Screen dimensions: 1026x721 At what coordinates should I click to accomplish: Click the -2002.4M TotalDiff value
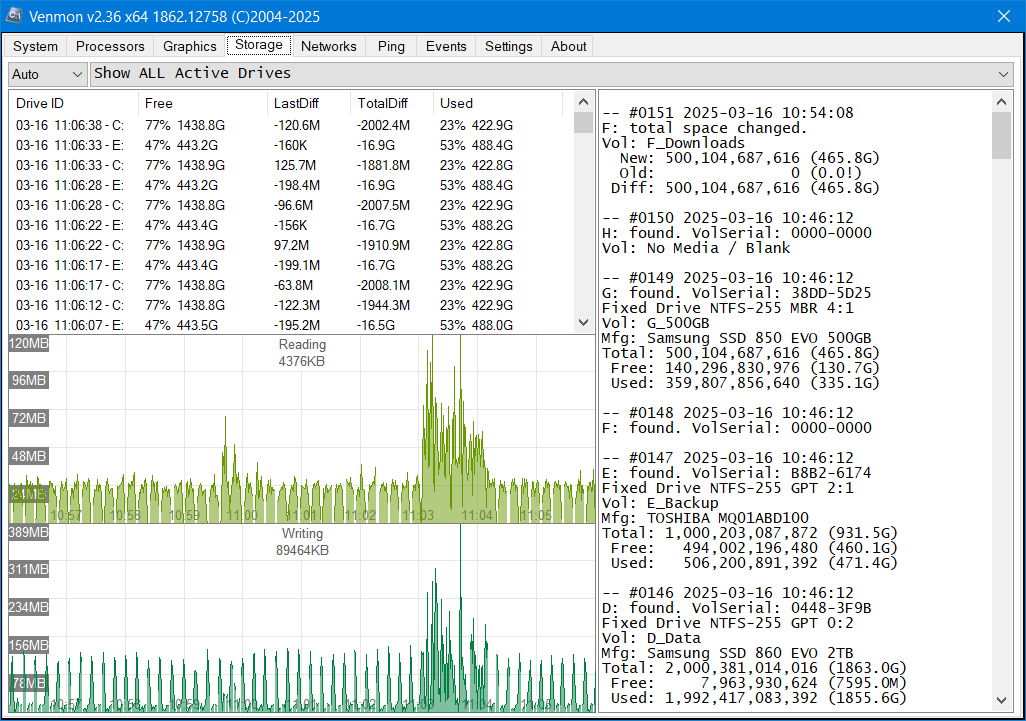(383, 126)
